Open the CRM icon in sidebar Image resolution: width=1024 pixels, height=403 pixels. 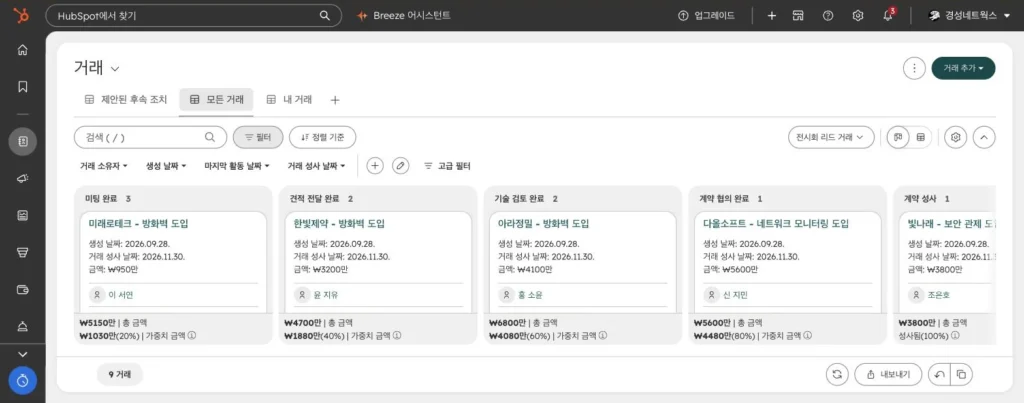[x=22, y=141]
